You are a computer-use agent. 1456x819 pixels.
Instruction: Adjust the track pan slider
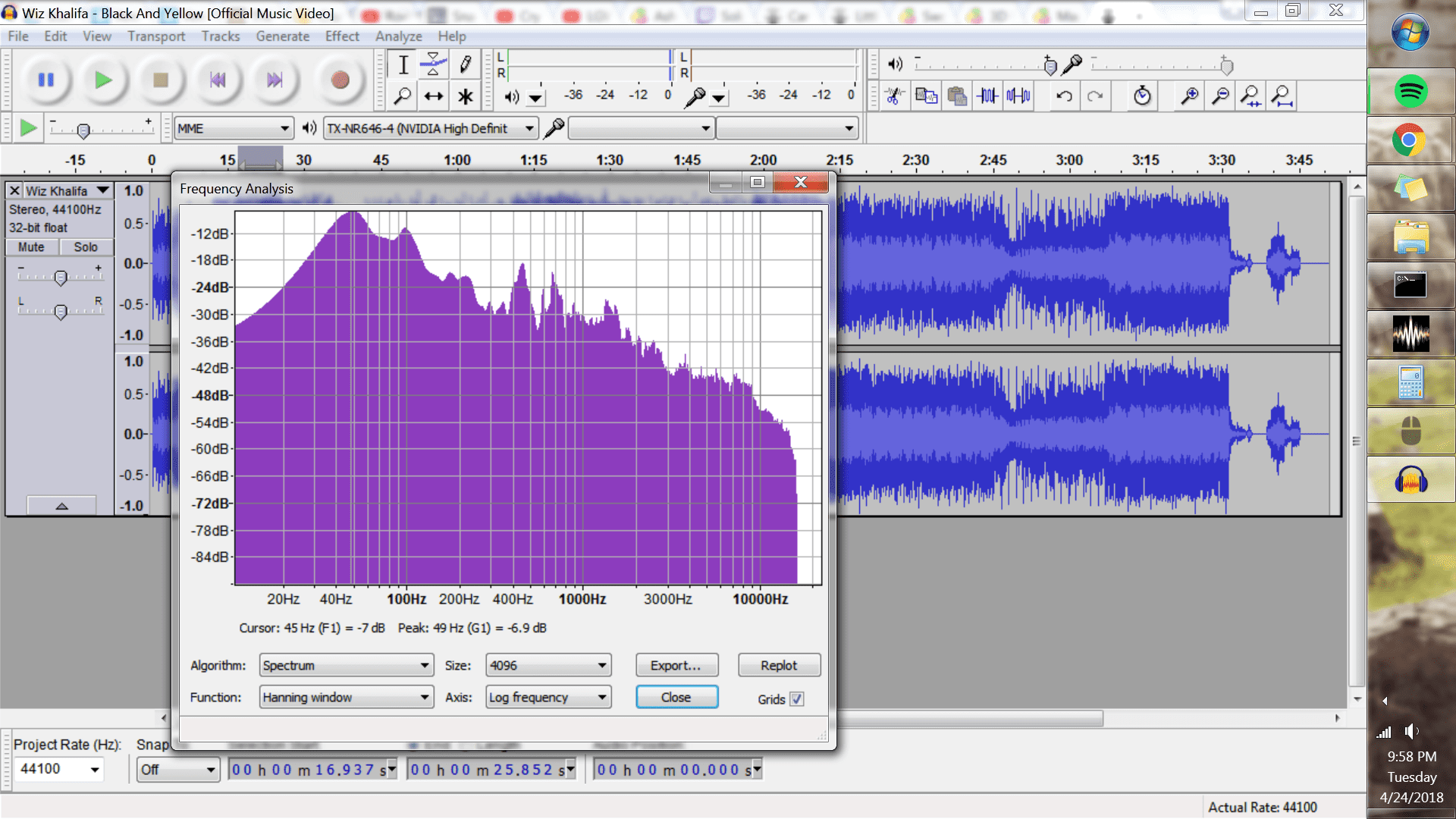[x=61, y=311]
